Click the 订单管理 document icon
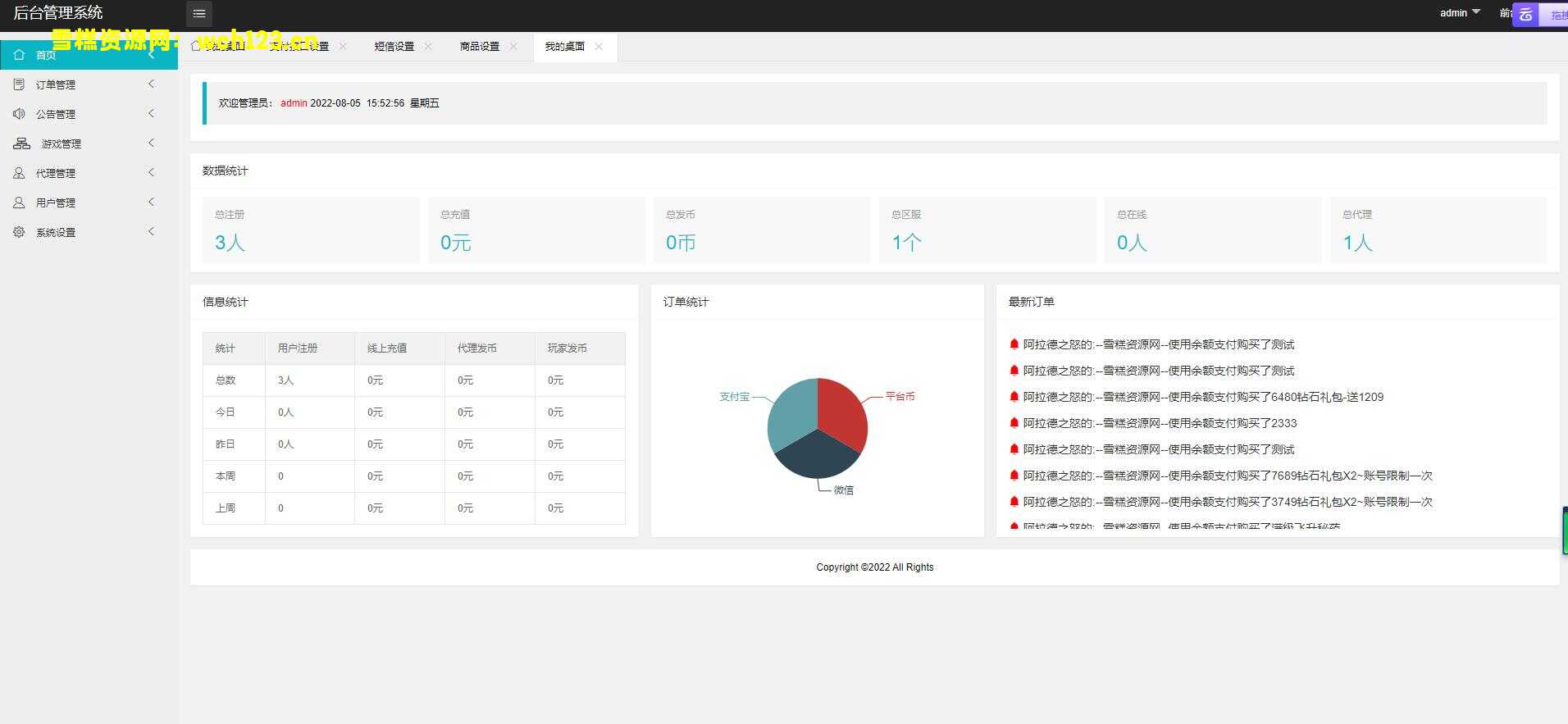The image size is (1568, 724). click(19, 84)
